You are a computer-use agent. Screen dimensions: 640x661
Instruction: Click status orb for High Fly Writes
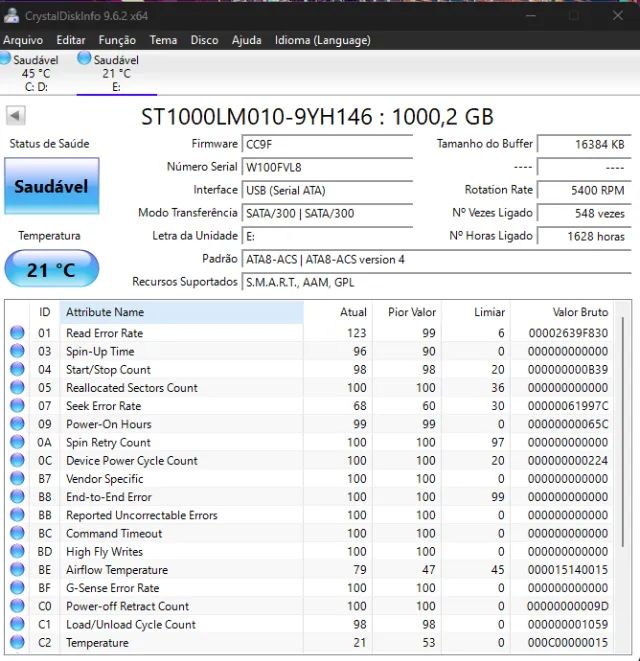point(17,551)
